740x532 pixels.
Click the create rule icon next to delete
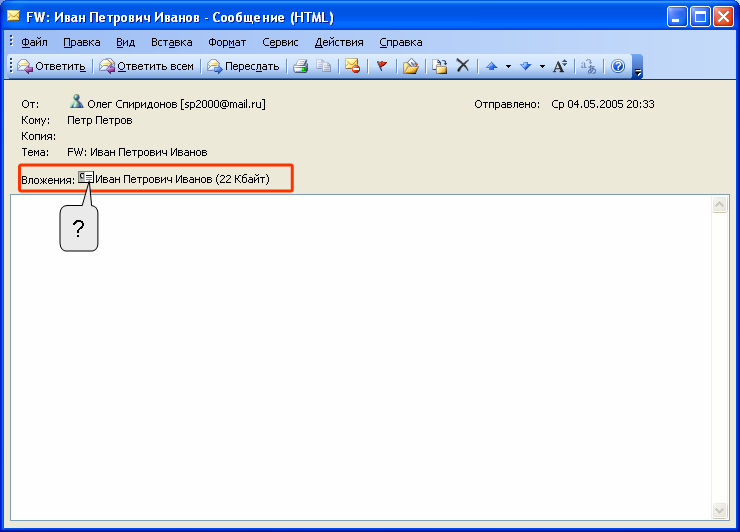[x=440, y=66]
